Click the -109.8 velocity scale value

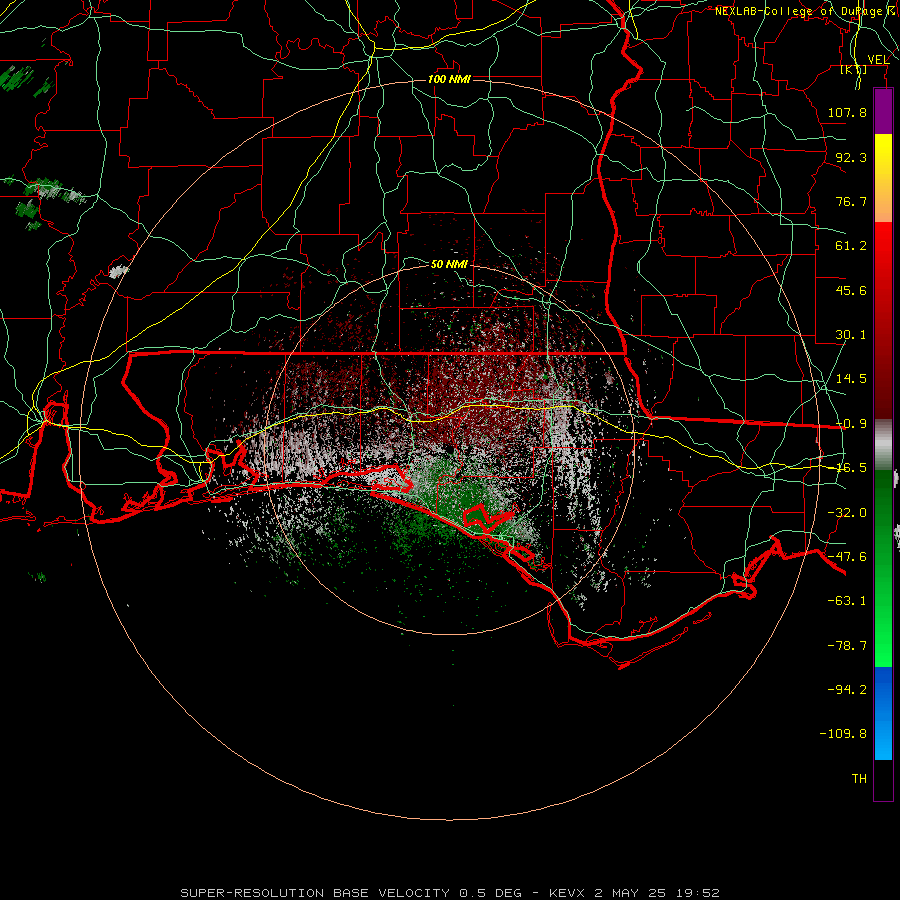pyautogui.click(x=843, y=734)
